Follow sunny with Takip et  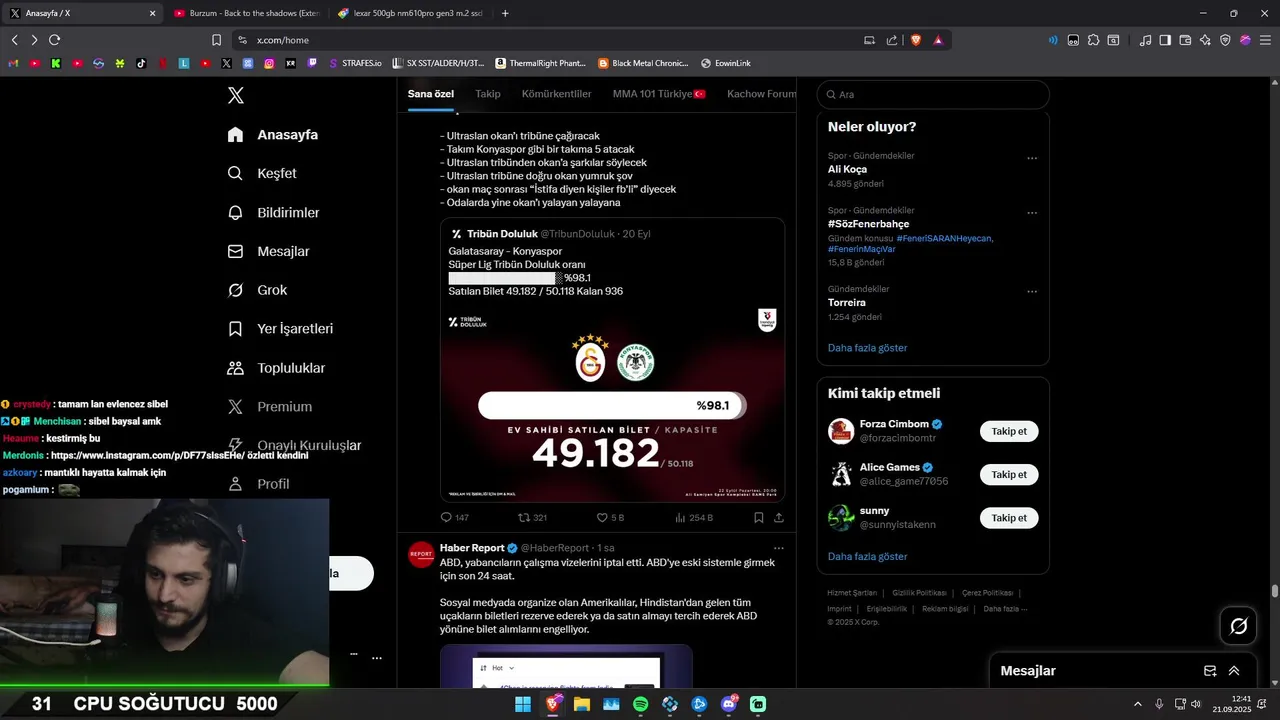1009,517
